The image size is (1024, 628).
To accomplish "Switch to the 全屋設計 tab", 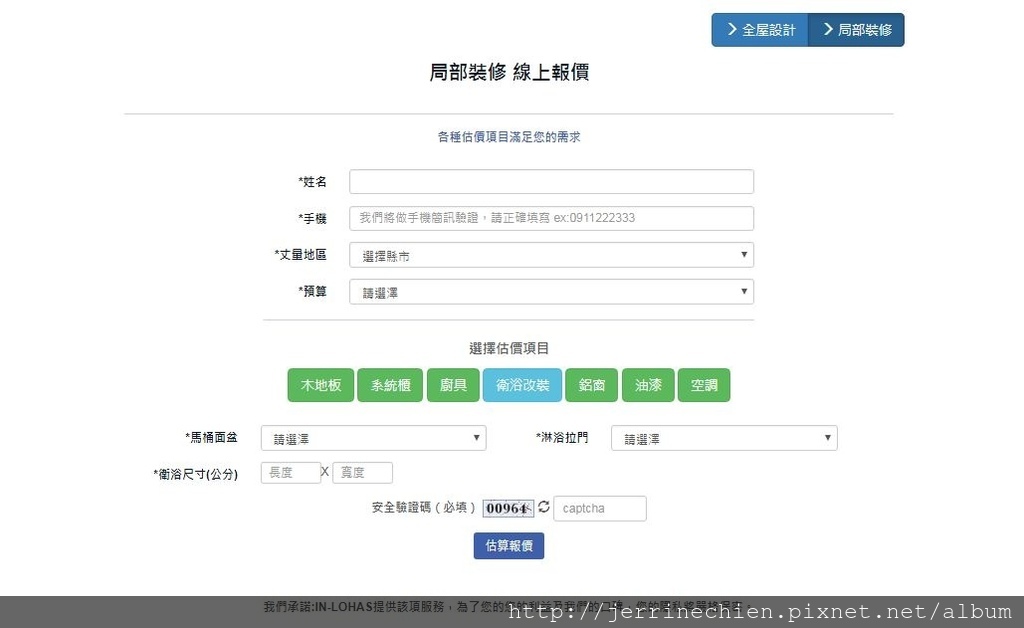I will [759, 29].
